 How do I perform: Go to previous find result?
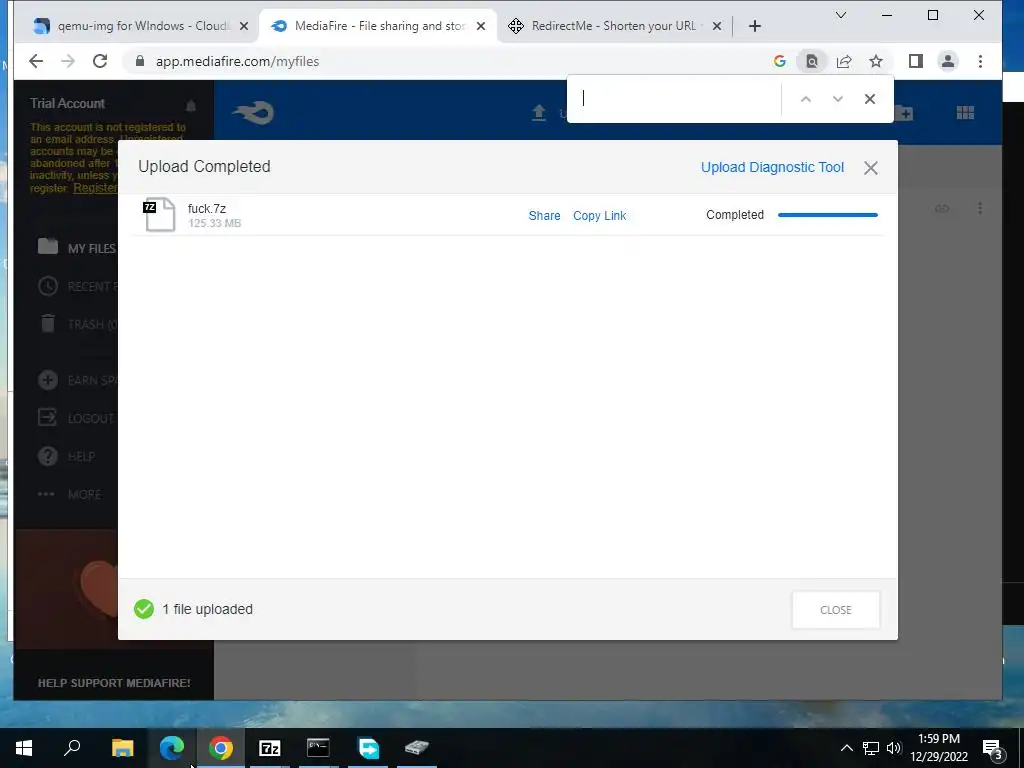click(806, 99)
